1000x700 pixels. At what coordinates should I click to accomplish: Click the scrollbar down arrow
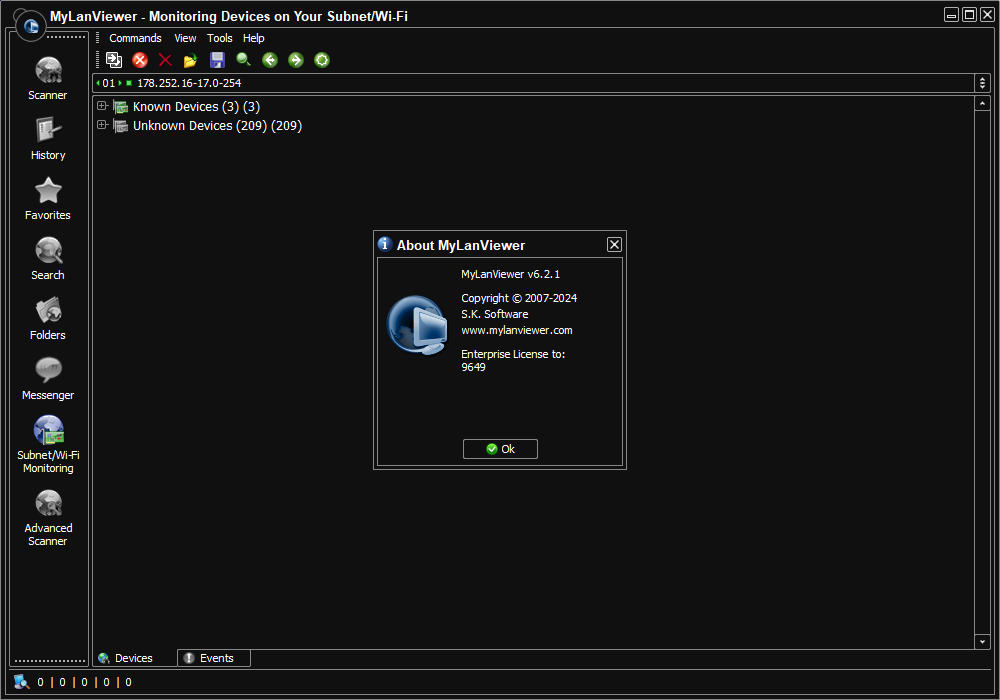[982, 642]
